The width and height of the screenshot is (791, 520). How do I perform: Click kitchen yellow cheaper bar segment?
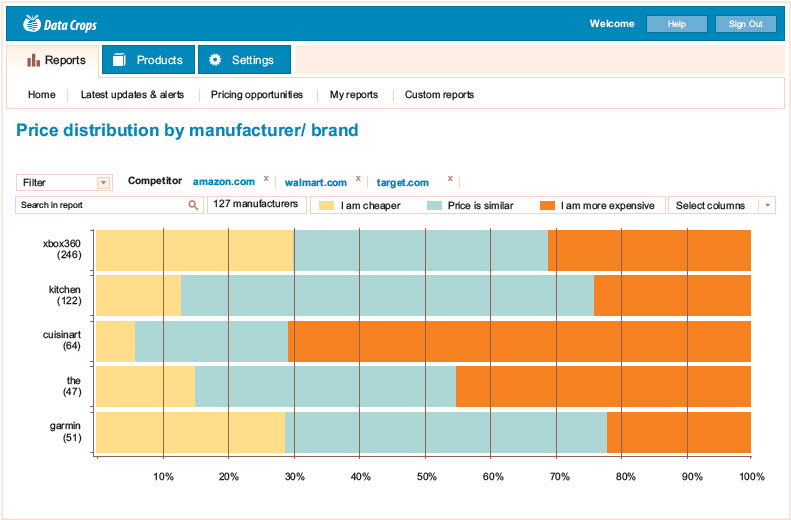click(139, 296)
